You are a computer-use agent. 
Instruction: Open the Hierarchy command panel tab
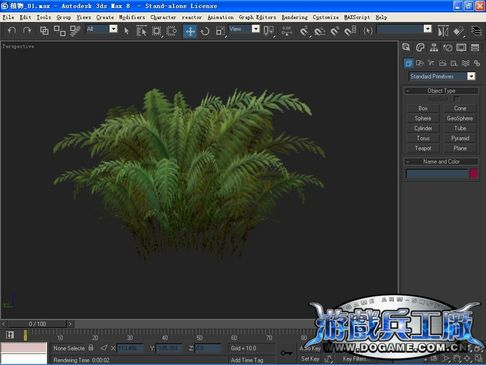pos(434,47)
